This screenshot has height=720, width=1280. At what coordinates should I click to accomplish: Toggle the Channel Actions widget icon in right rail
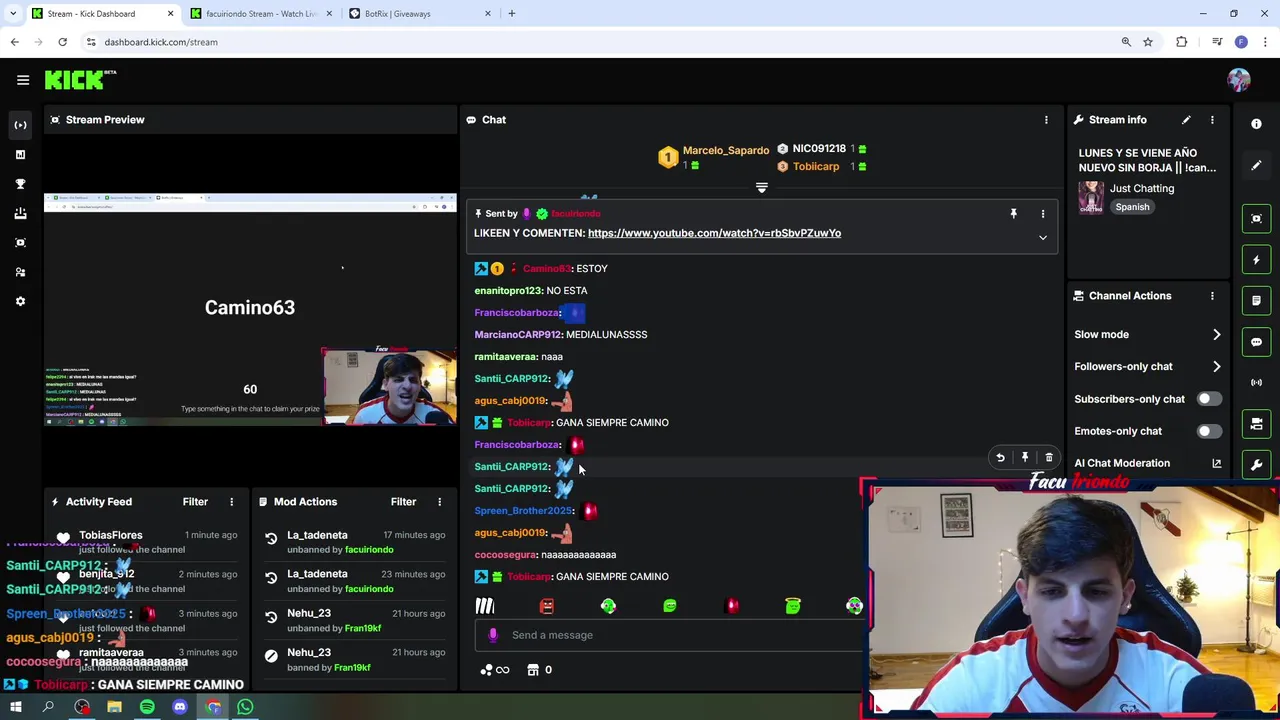1256,424
